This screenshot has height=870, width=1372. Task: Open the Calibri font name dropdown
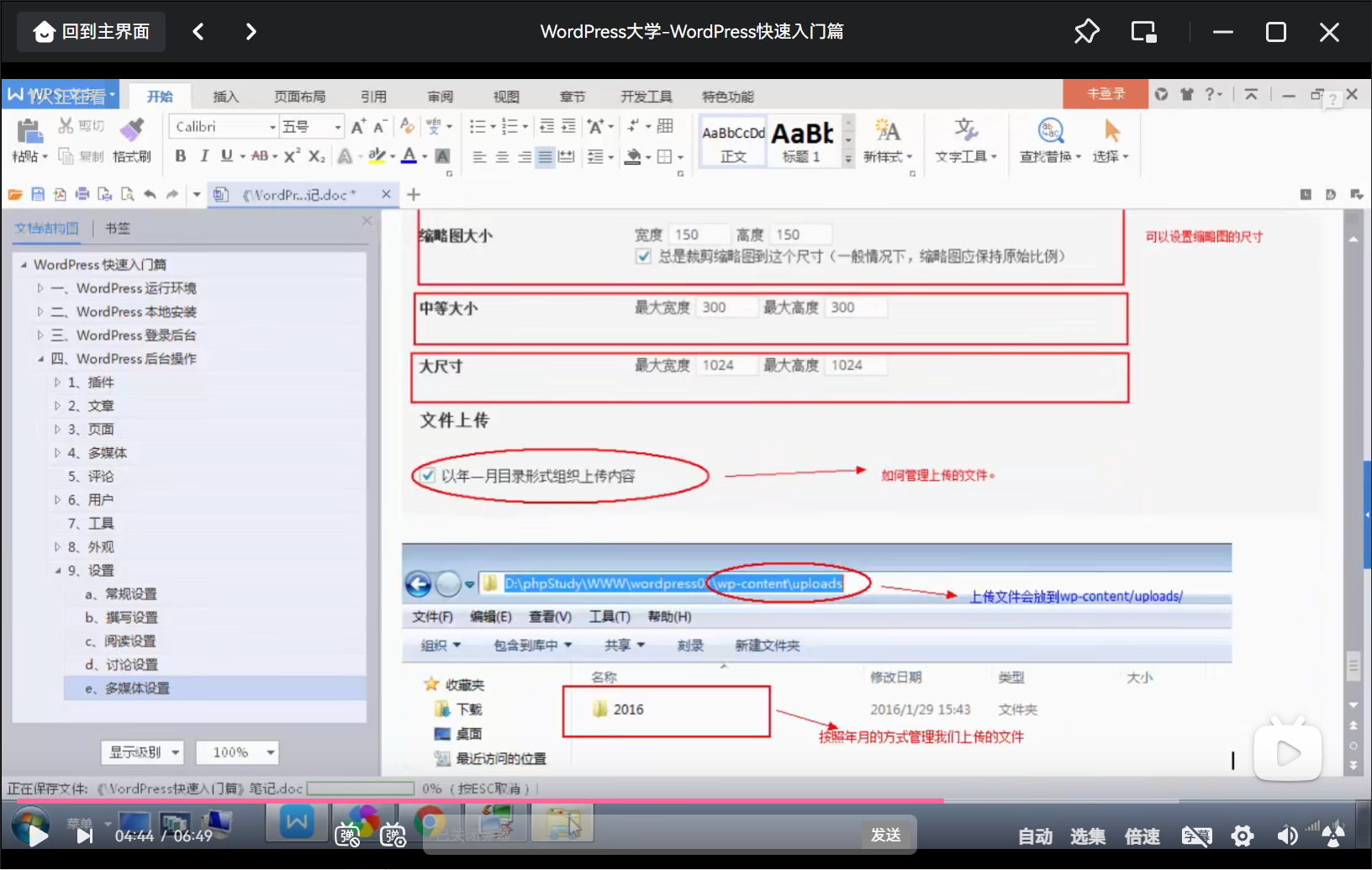tap(272, 127)
